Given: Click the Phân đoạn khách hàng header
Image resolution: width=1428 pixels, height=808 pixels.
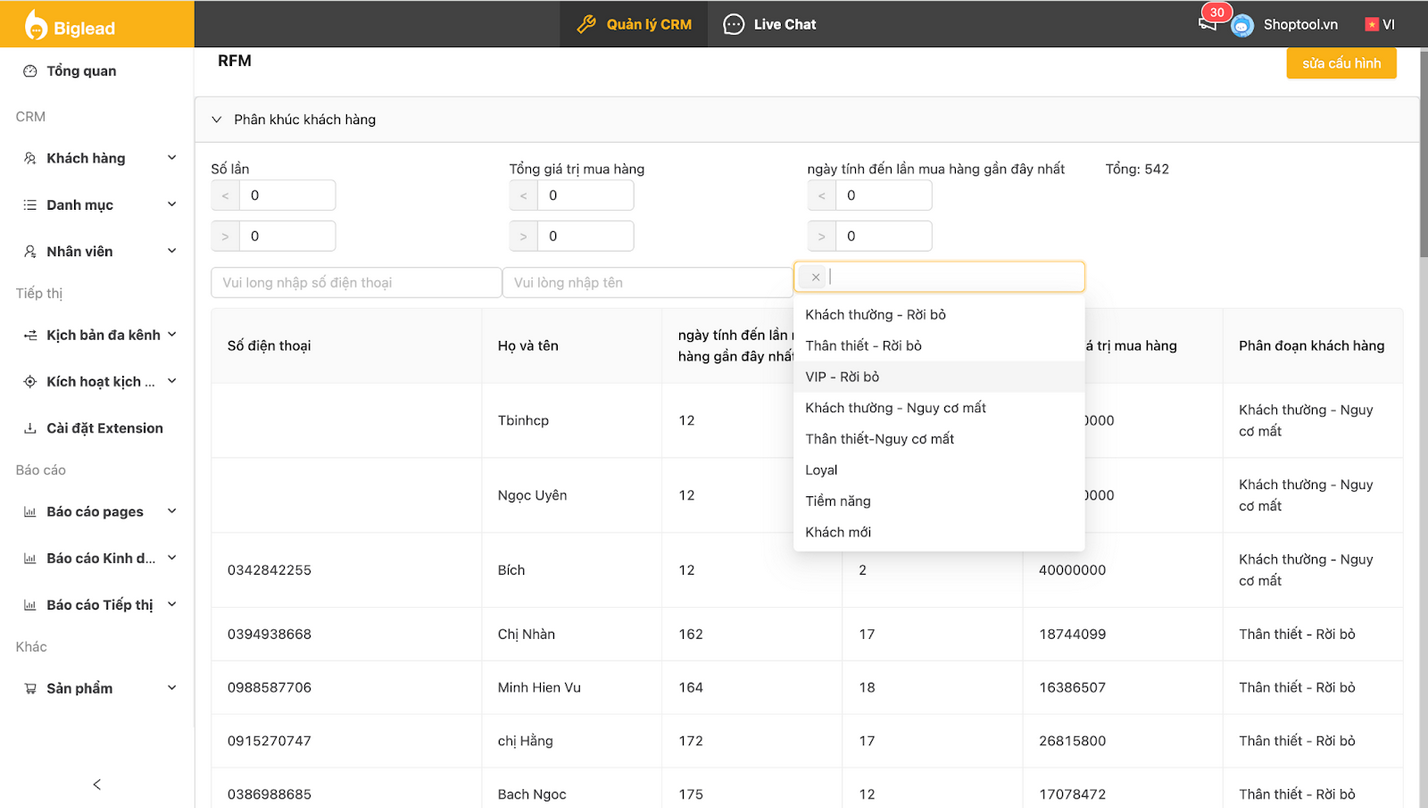Looking at the screenshot, I should pyautogui.click(x=1311, y=346).
